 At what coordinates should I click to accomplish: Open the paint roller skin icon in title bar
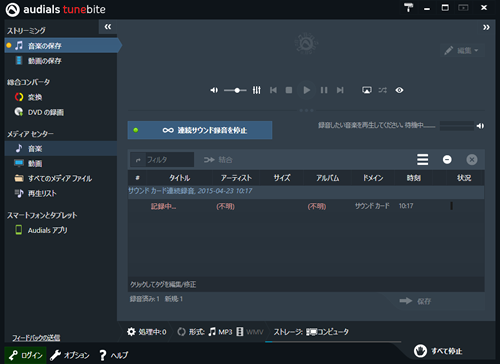tap(408, 7)
